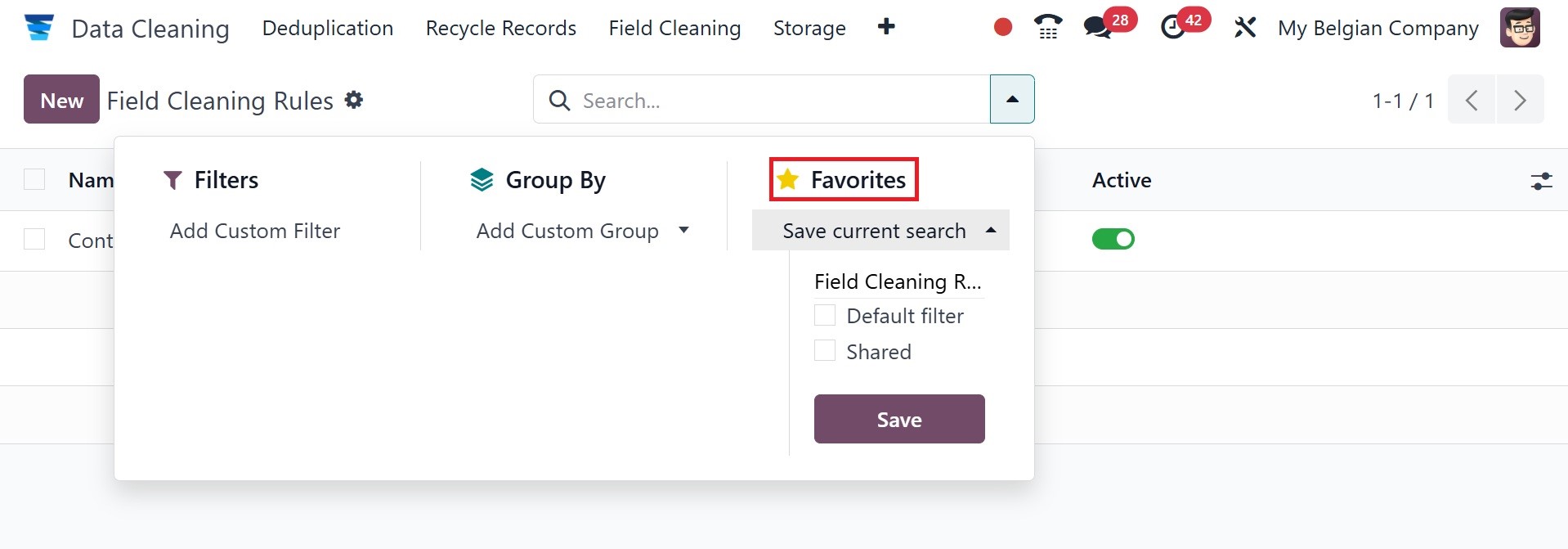
Task: Click the debug tools wrench icon
Action: click(1245, 28)
